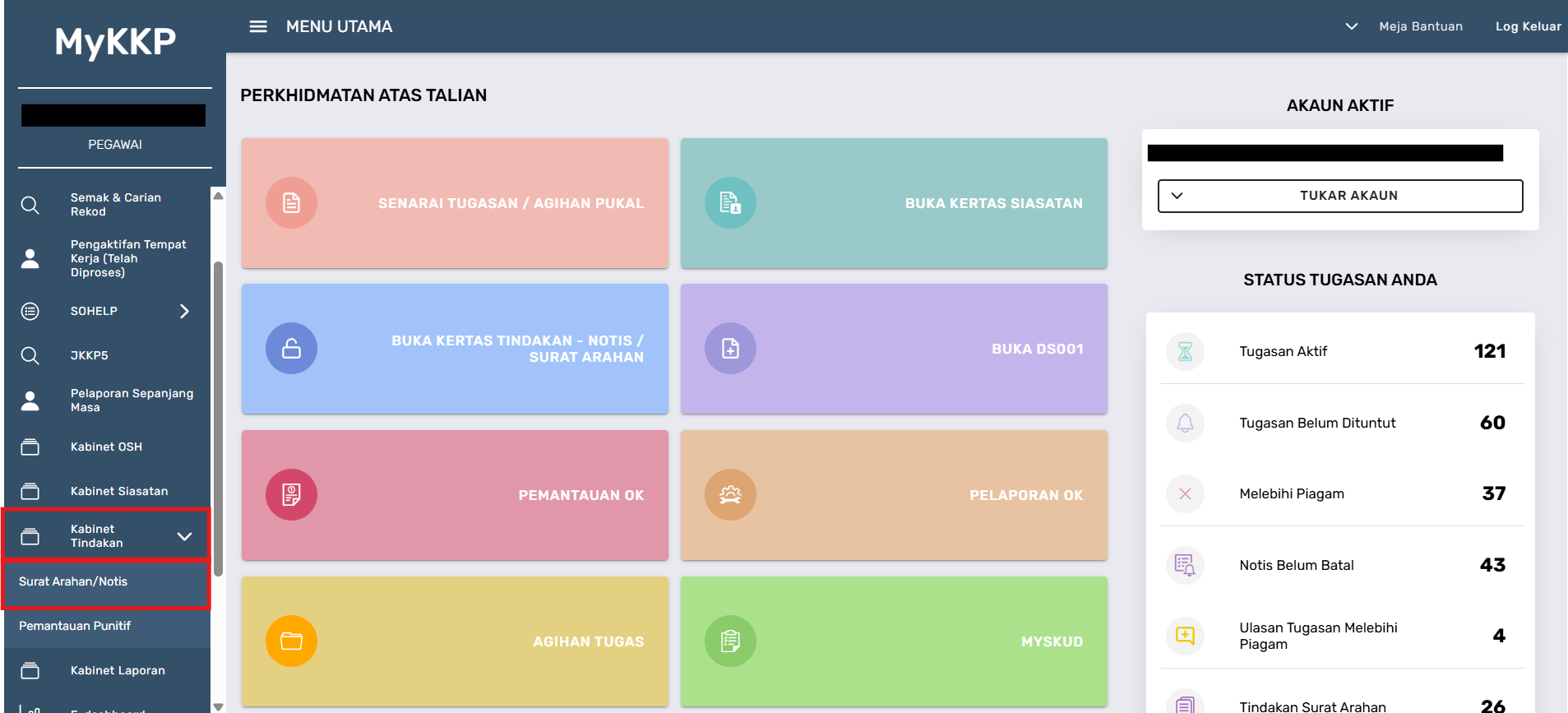This screenshot has height=713, width=1568.
Task: Expand the SOHELP sidebar submenu arrow
Action: [184, 311]
